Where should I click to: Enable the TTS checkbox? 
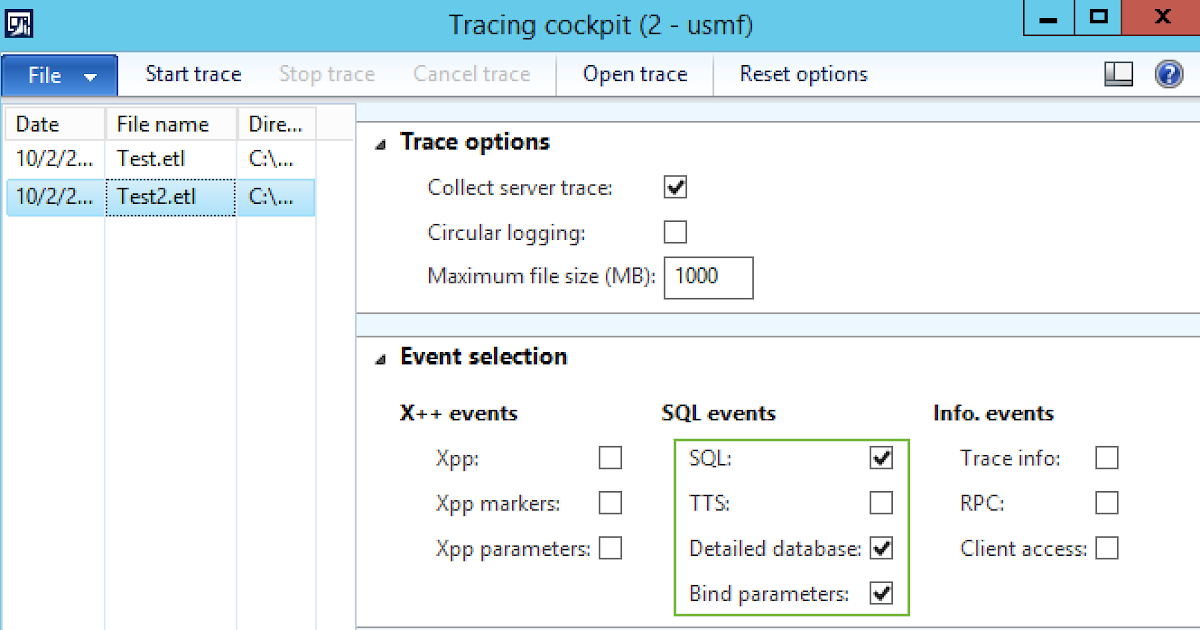tap(881, 503)
